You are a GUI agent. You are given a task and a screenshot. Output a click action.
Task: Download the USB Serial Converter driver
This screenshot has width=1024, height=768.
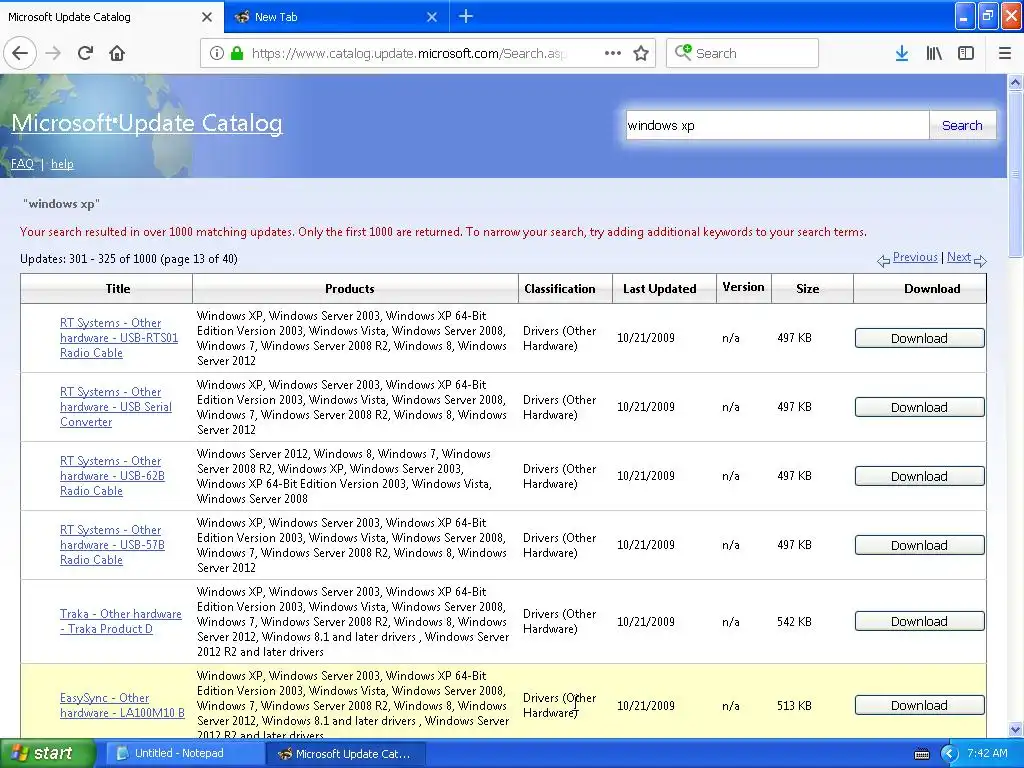[920, 408]
